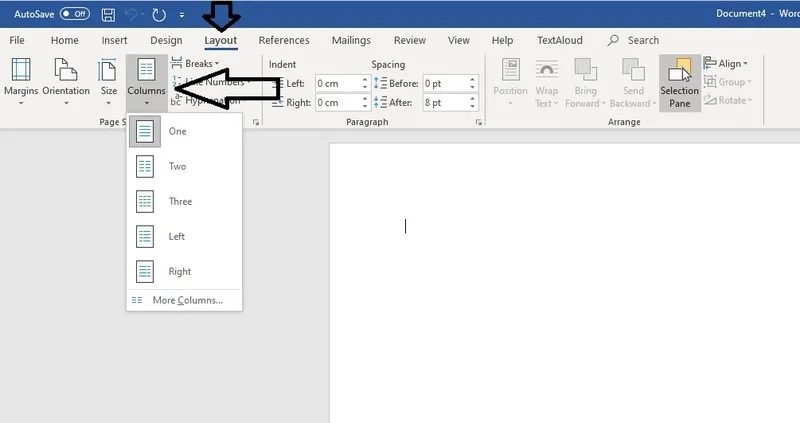Click the Save disk icon
Image resolution: width=800 pixels, height=423 pixels.
click(108, 15)
